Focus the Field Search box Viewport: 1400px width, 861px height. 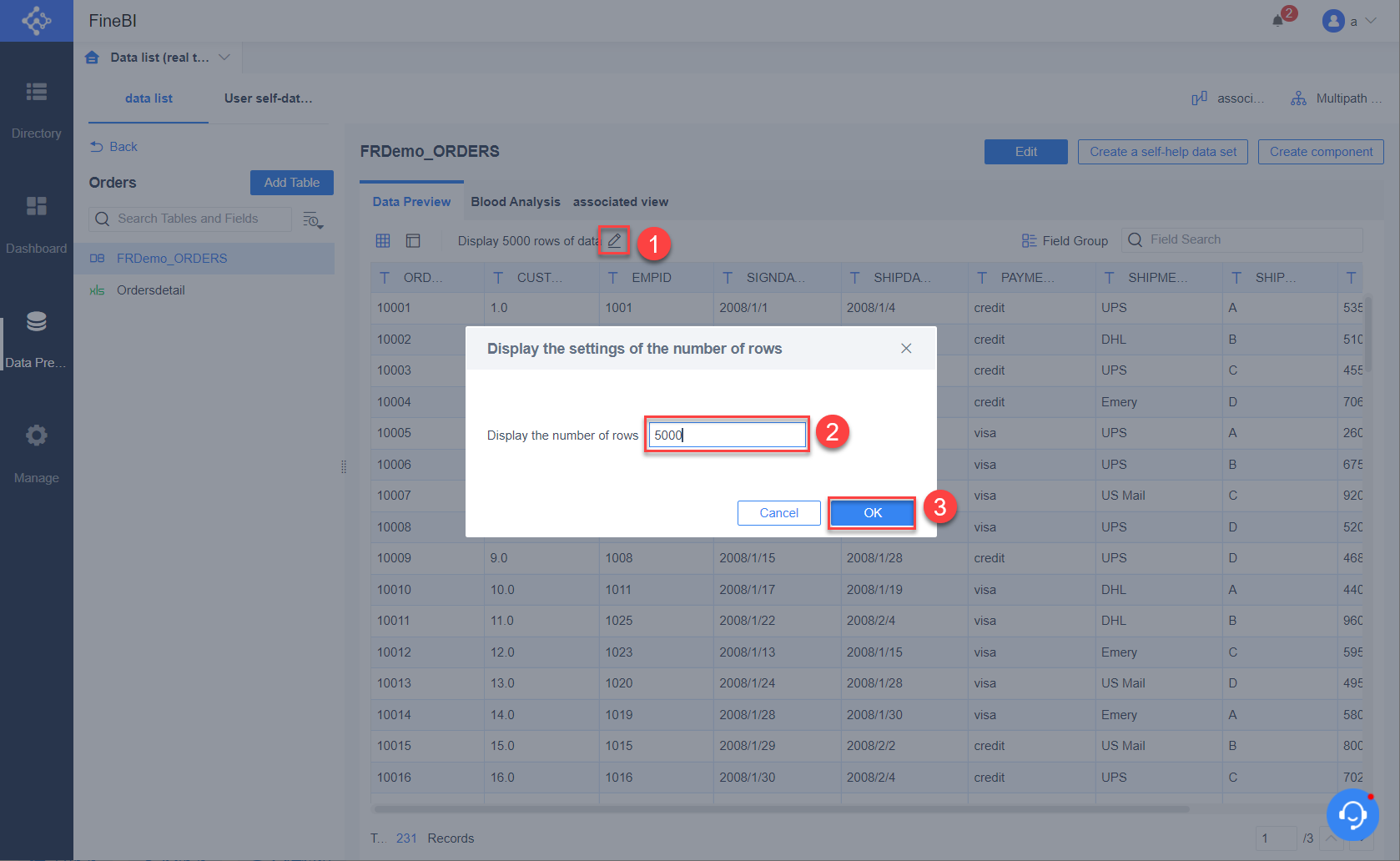(1241, 240)
